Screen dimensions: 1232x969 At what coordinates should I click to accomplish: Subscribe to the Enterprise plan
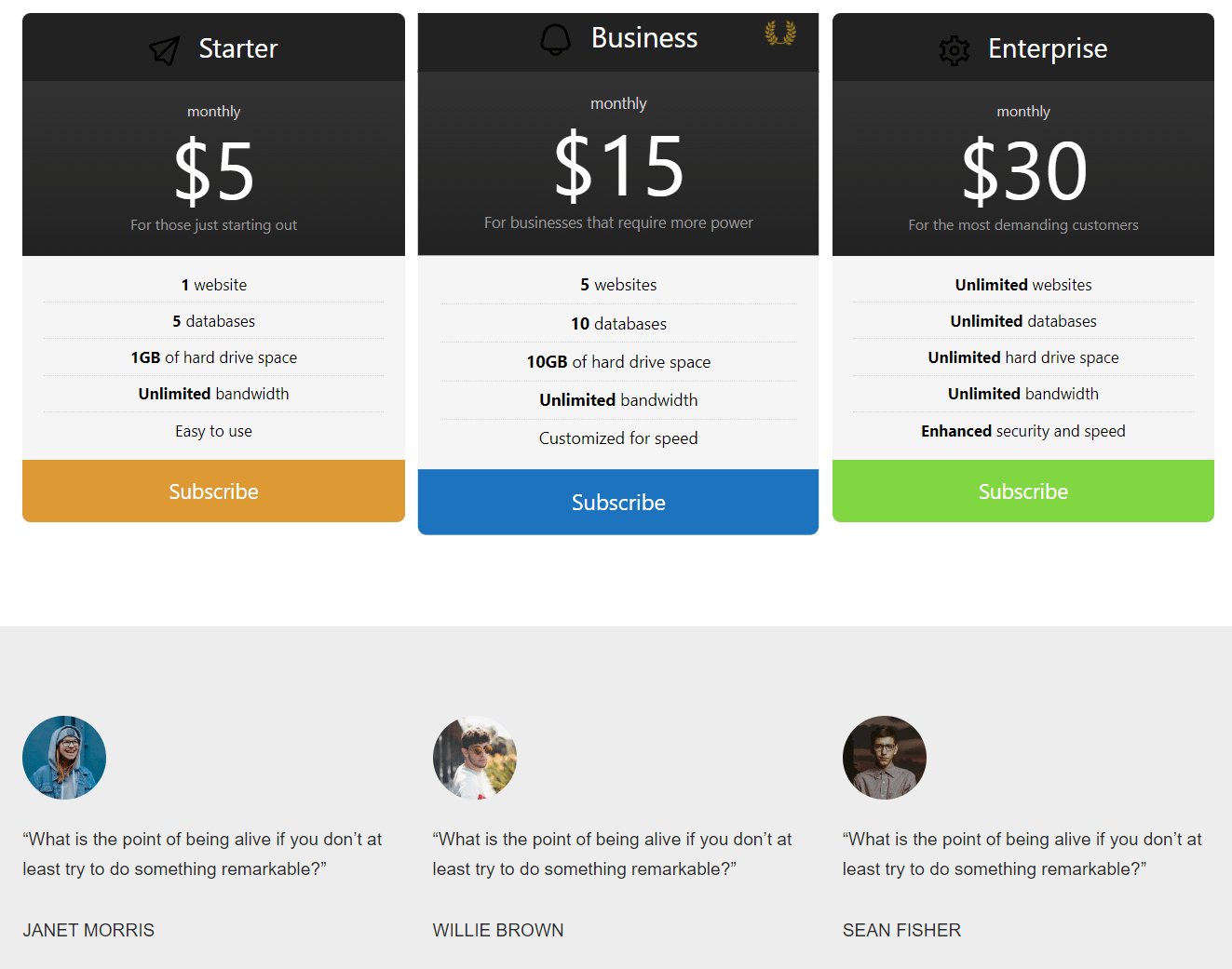pyautogui.click(x=1022, y=491)
